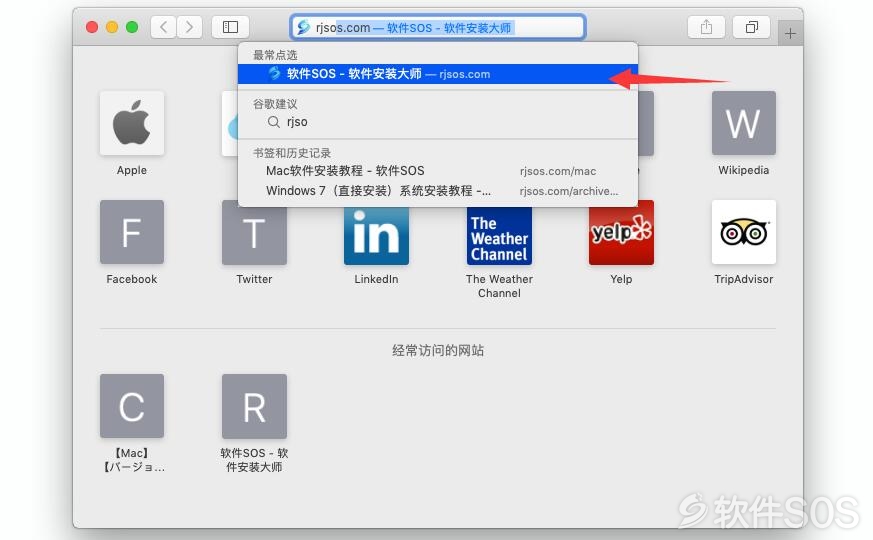
Task: Open the Apple favorite tile
Action: coord(132,123)
